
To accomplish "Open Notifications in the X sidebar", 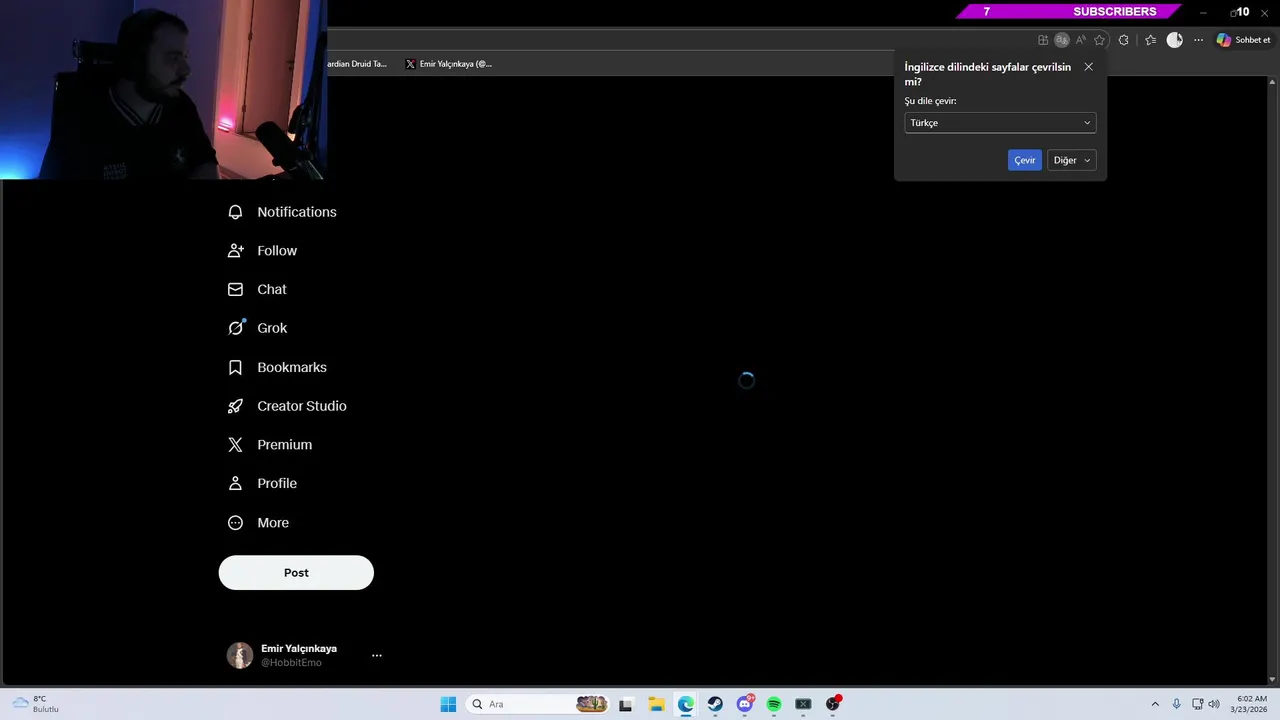I will coord(283,212).
